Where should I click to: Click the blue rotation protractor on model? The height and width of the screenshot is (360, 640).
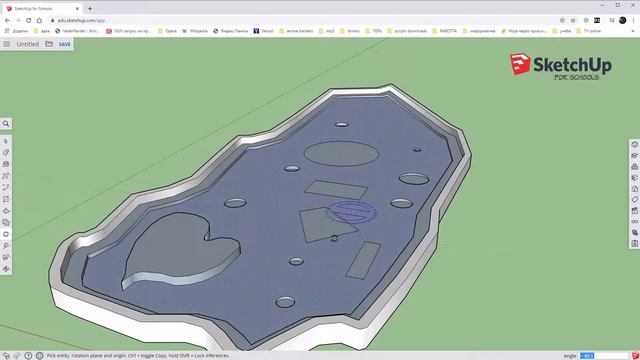click(x=352, y=212)
